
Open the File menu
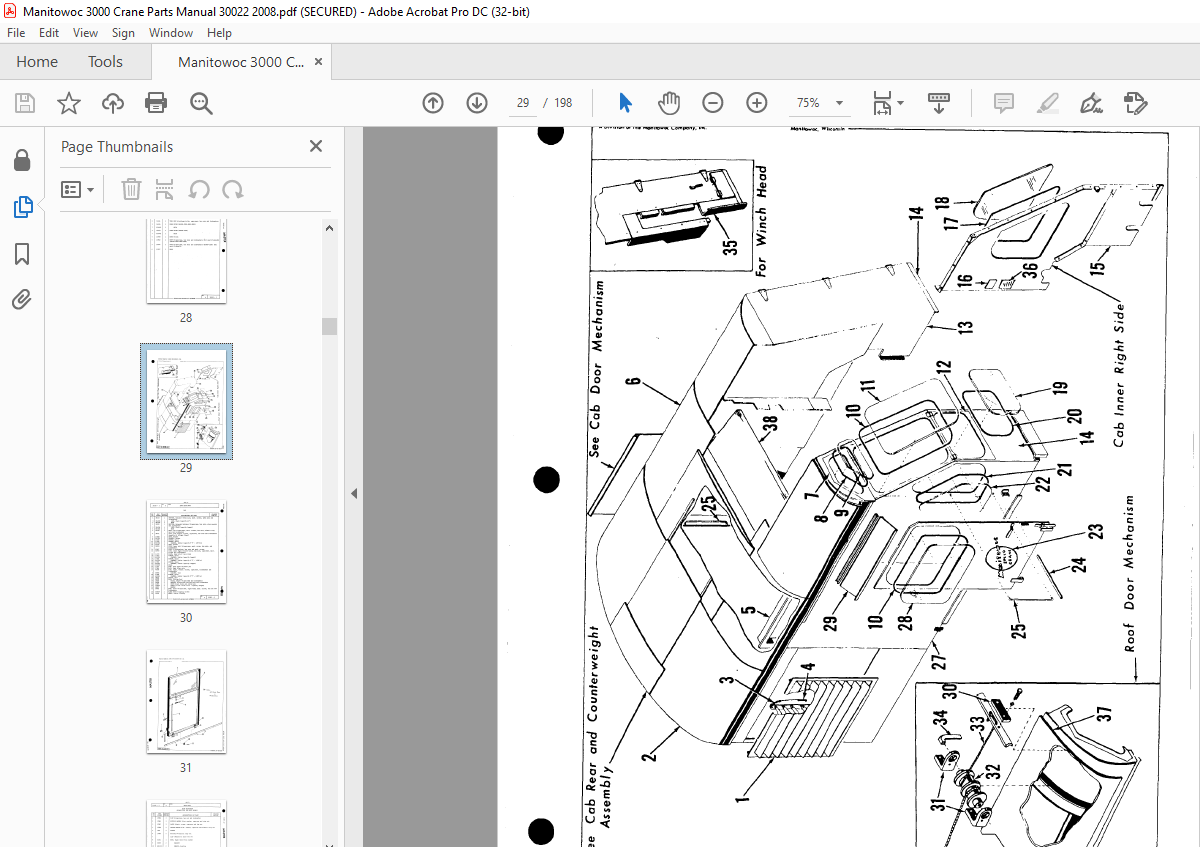pos(16,33)
